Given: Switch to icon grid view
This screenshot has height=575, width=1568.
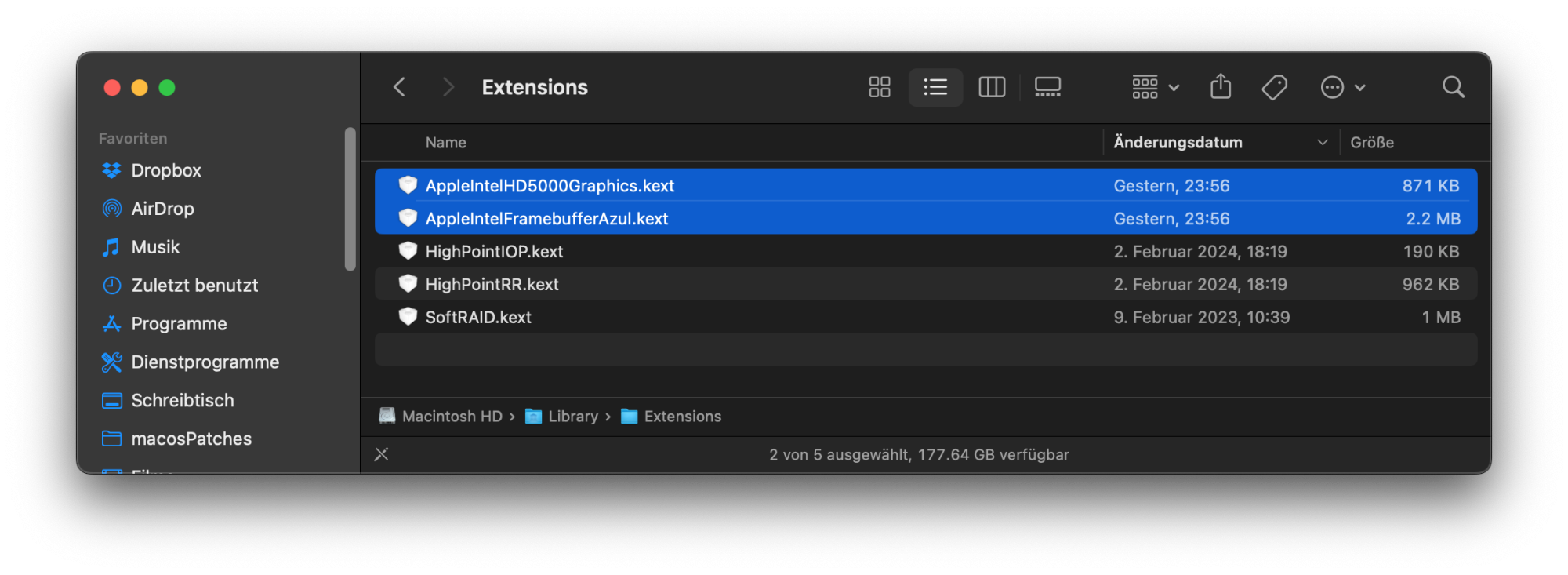Looking at the screenshot, I should [880, 87].
